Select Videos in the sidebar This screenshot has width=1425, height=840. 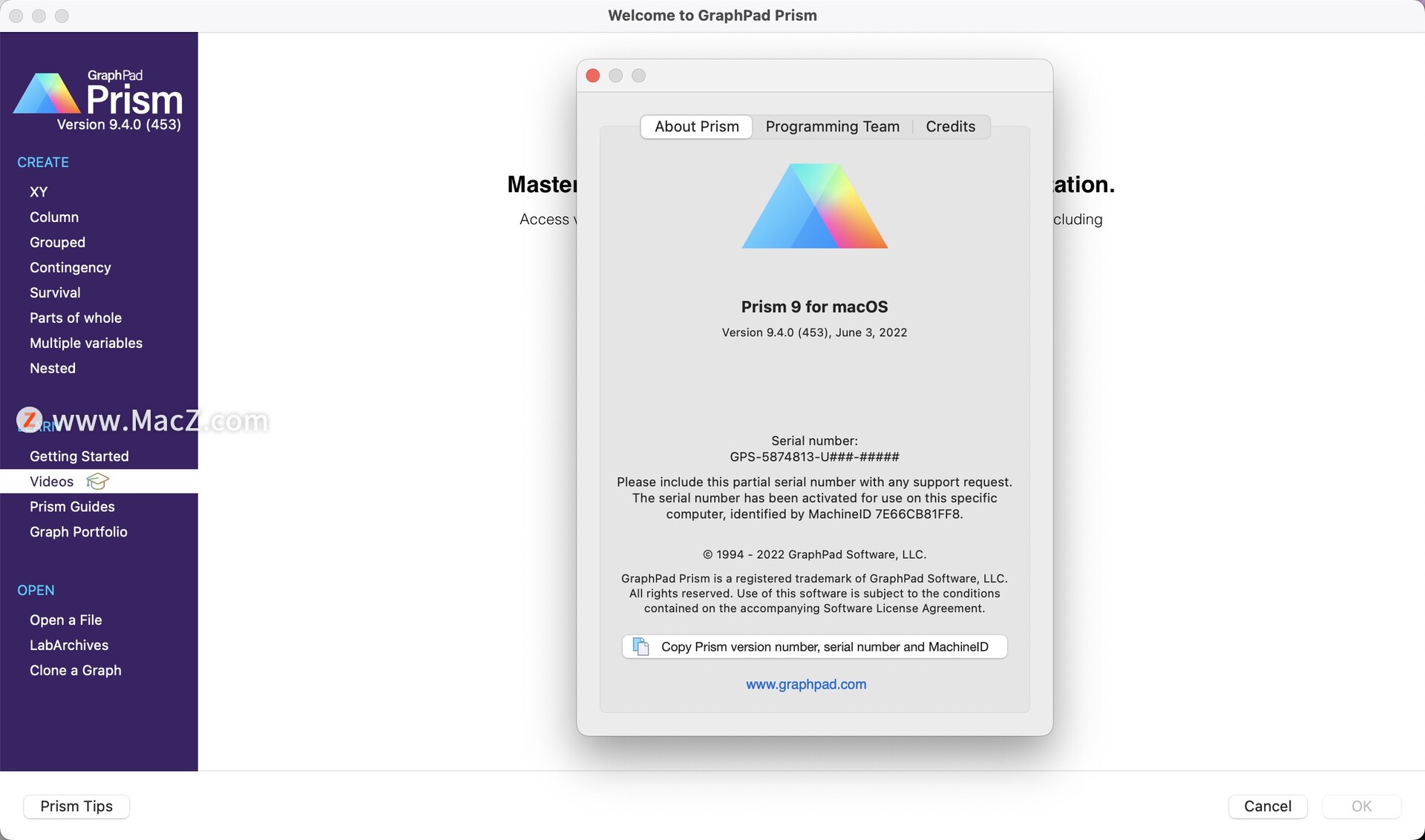pos(99,482)
